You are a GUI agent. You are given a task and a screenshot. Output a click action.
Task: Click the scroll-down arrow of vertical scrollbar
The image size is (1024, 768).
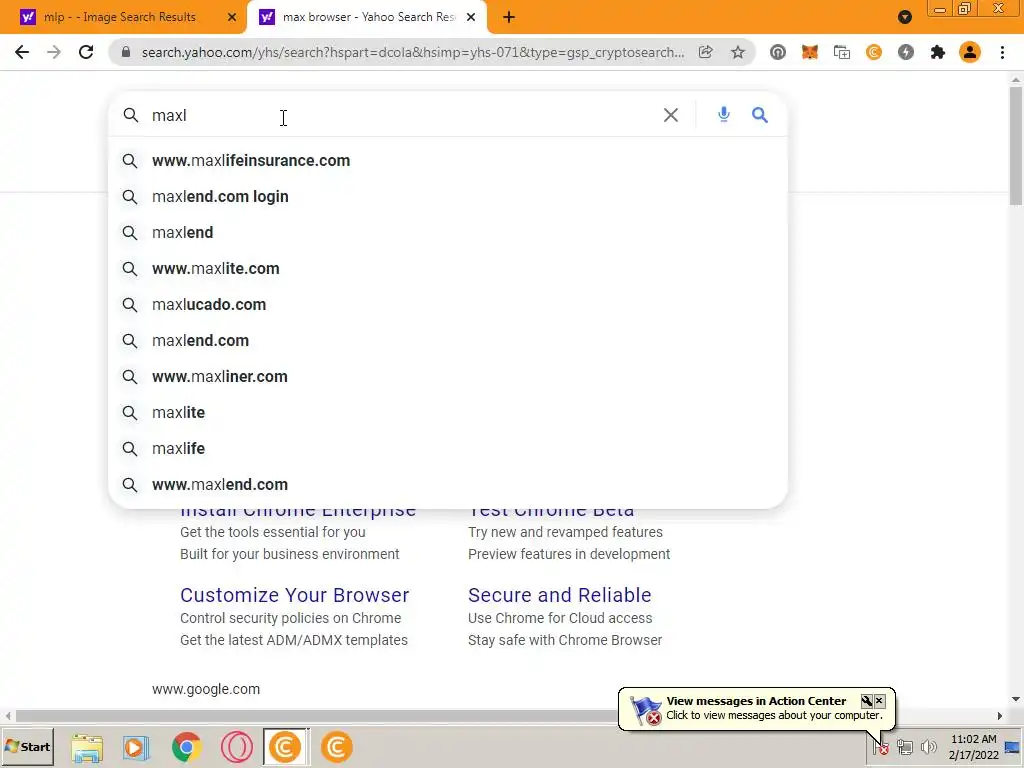1016,699
